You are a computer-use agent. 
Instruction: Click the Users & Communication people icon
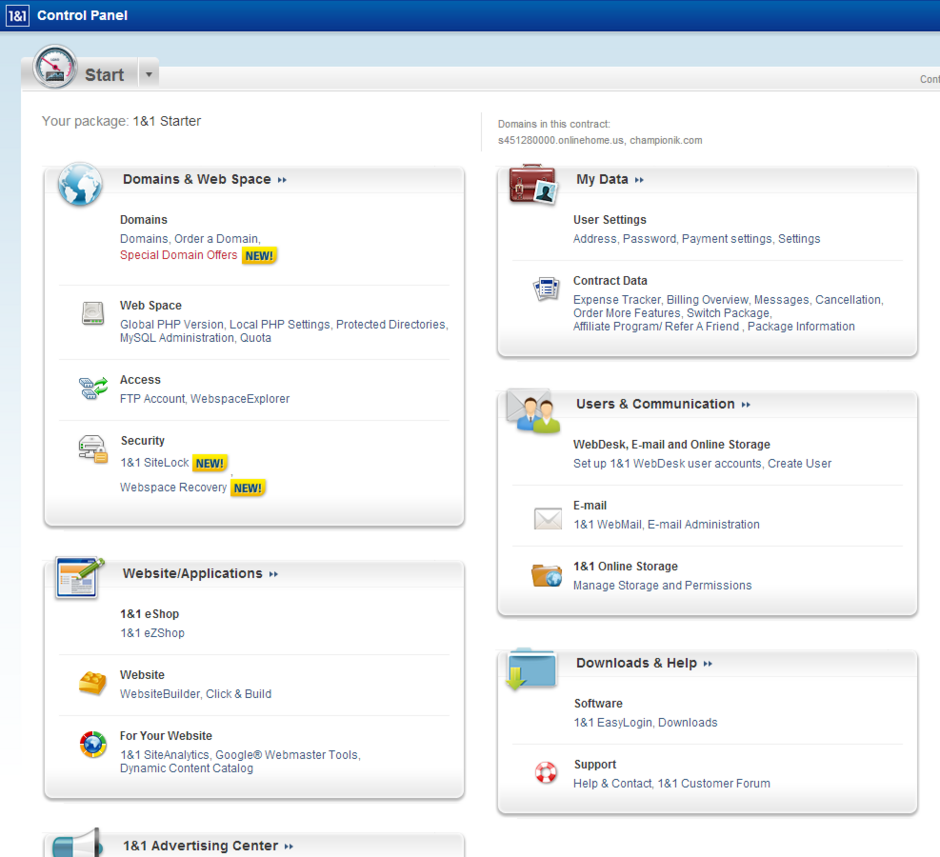(534, 410)
